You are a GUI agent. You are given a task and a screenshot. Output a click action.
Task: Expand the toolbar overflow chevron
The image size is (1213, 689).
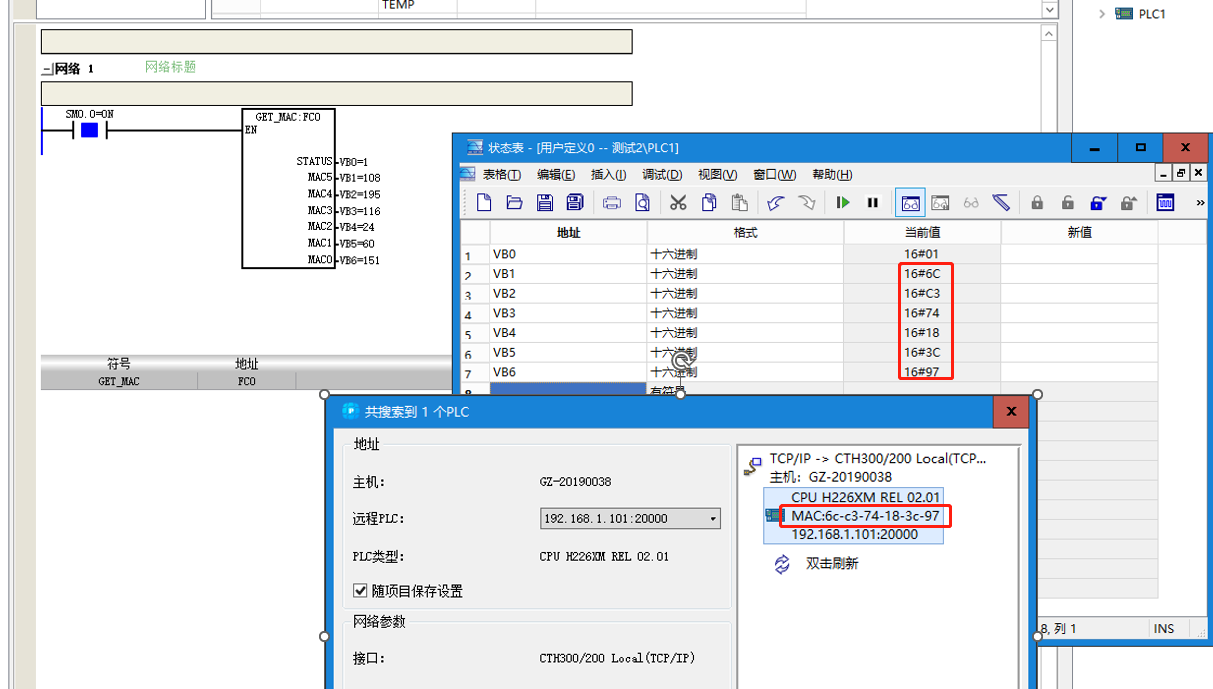pyautogui.click(x=1200, y=203)
